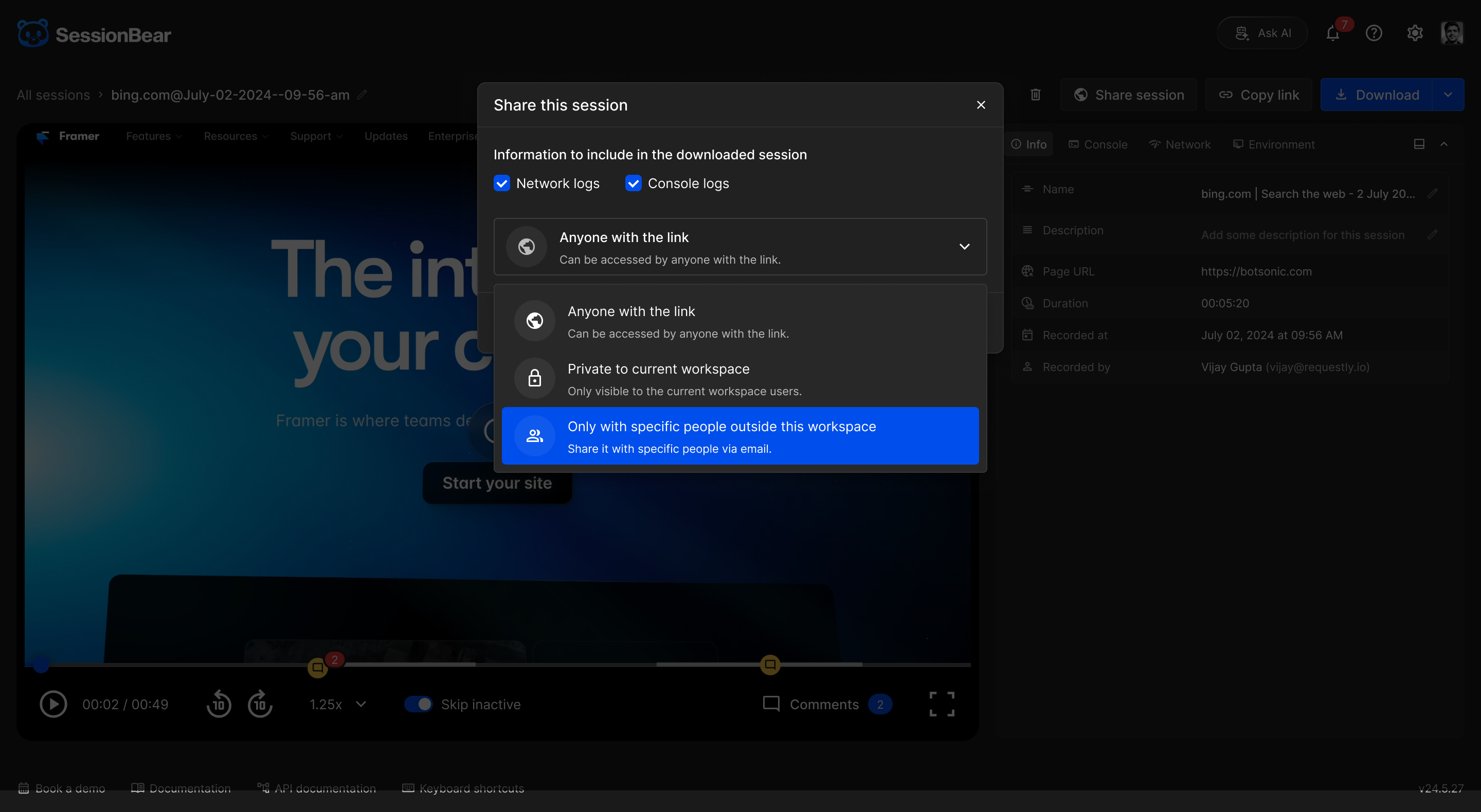Delete session using the trash icon
This screenshot has height=812, width=1481.
point(1036,95)
